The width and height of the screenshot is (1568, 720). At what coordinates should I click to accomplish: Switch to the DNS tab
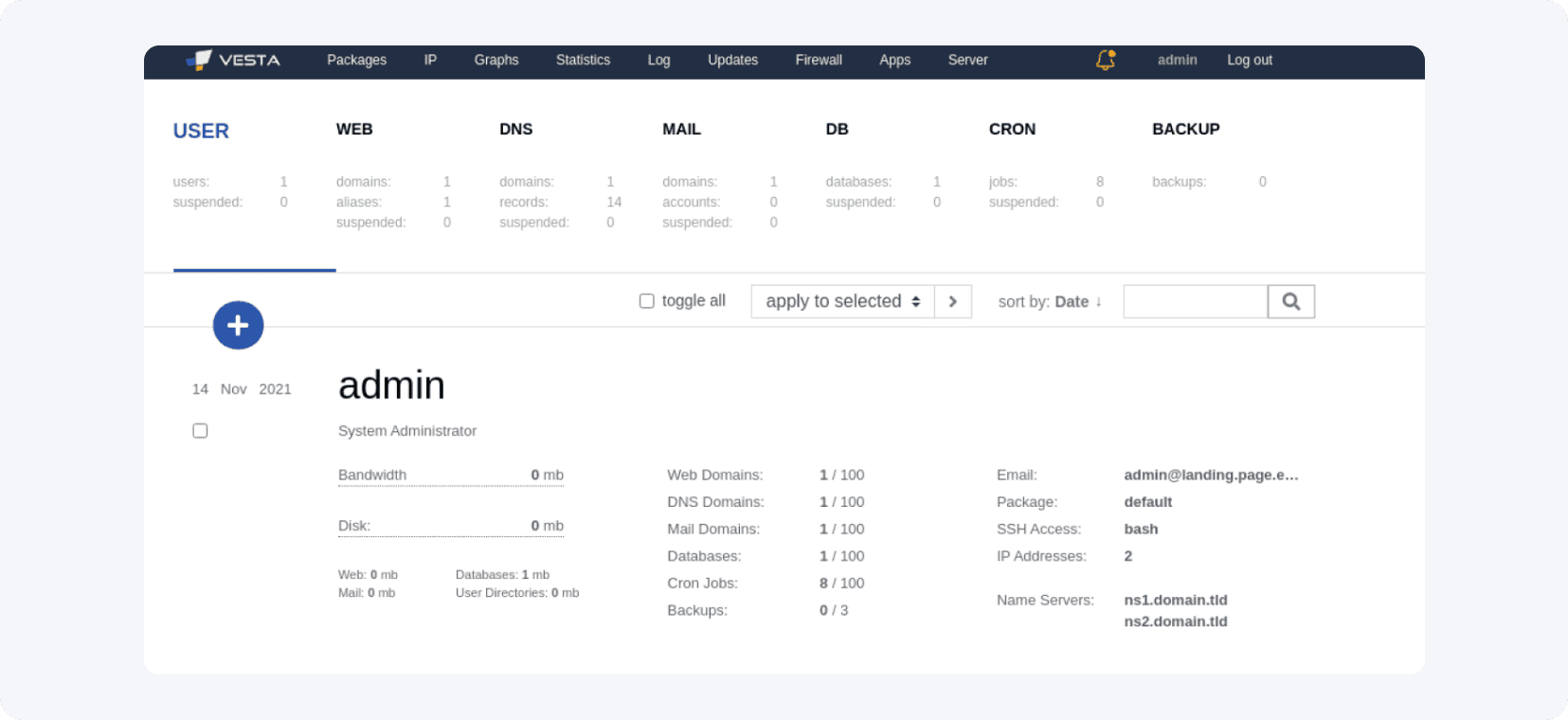pos(515,130)
